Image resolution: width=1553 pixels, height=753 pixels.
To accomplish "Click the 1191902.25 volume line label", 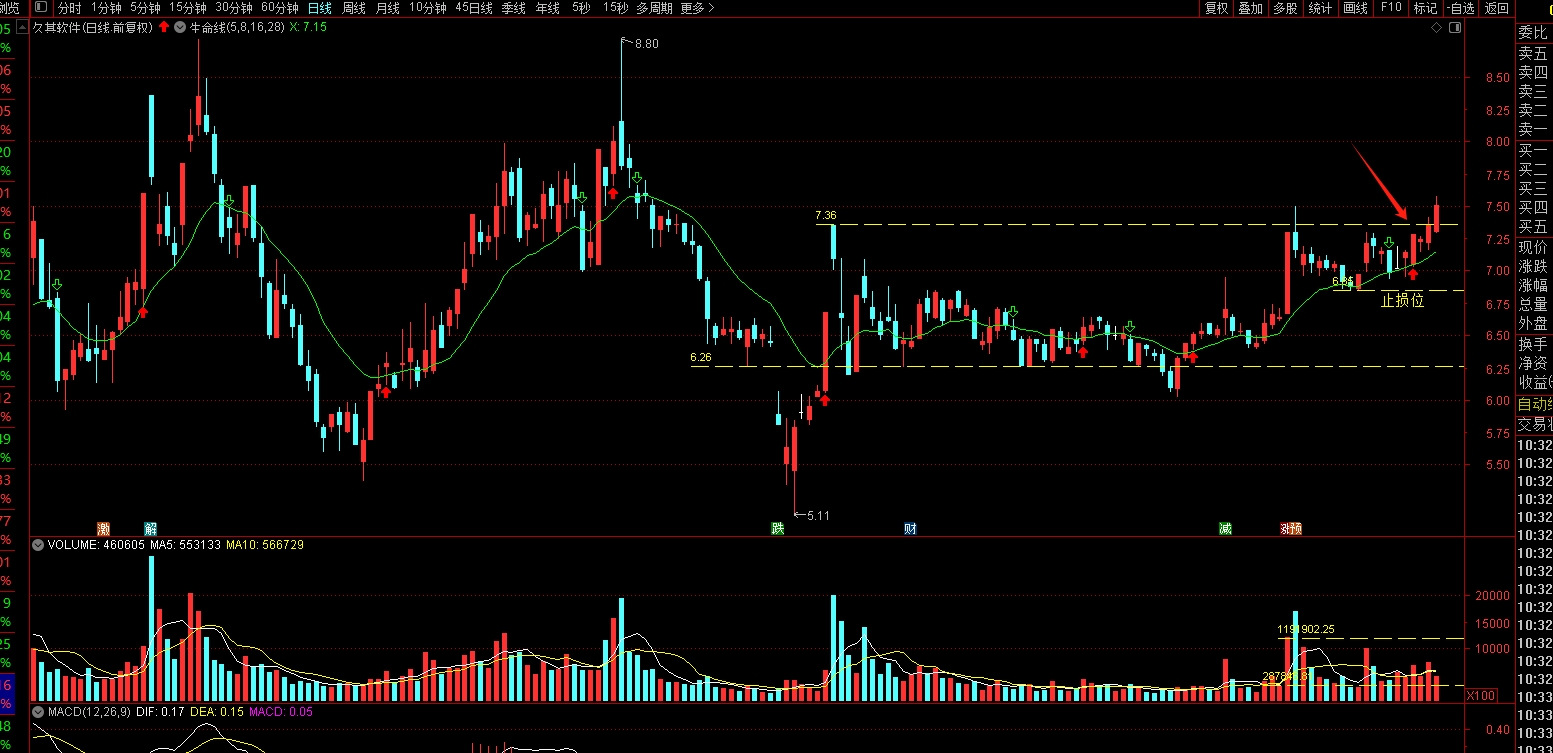I will [1306, 630].
